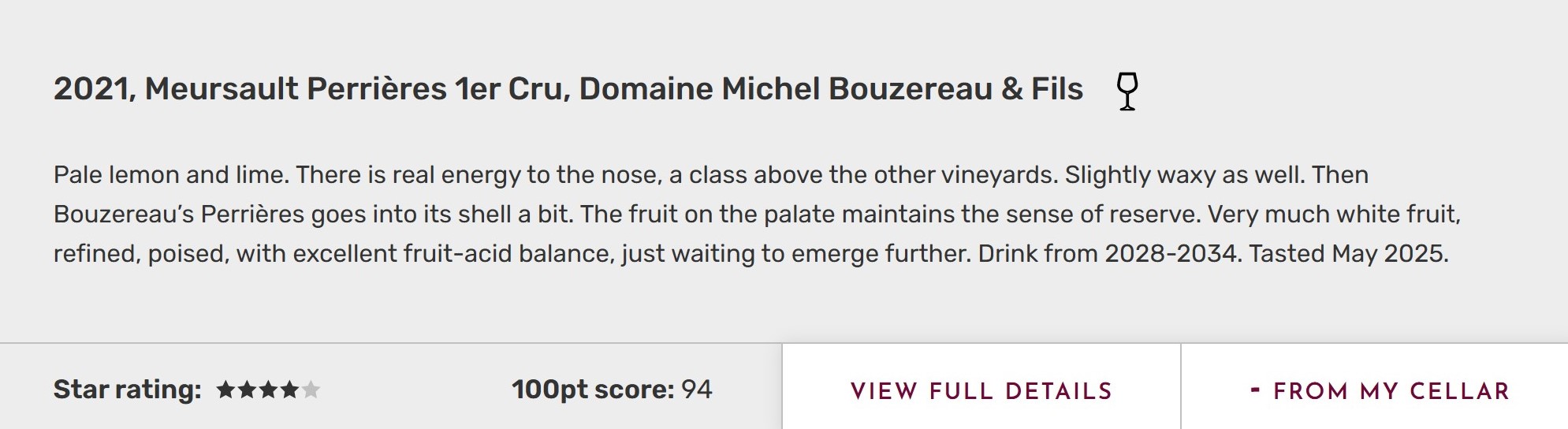Click the second star in the rating

pos(248,390)
